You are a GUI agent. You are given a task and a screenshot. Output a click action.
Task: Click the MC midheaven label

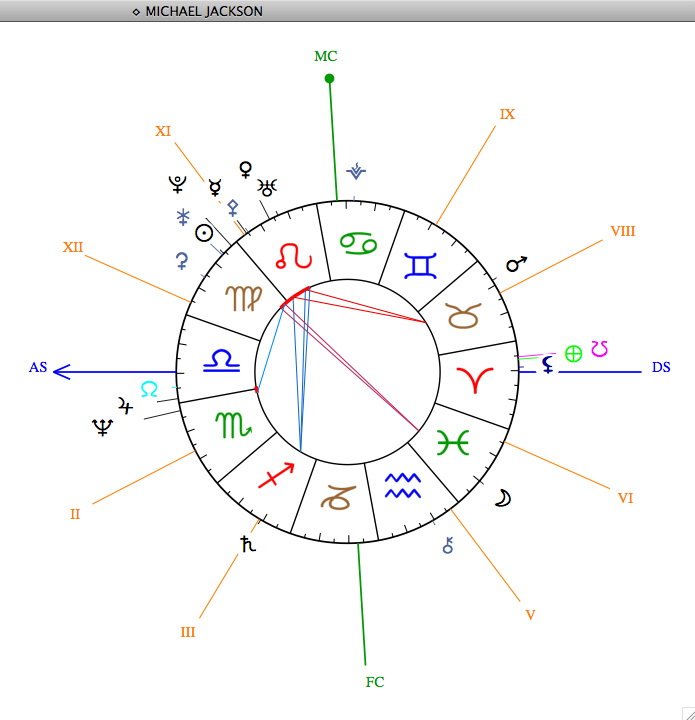tap(325, 56)
